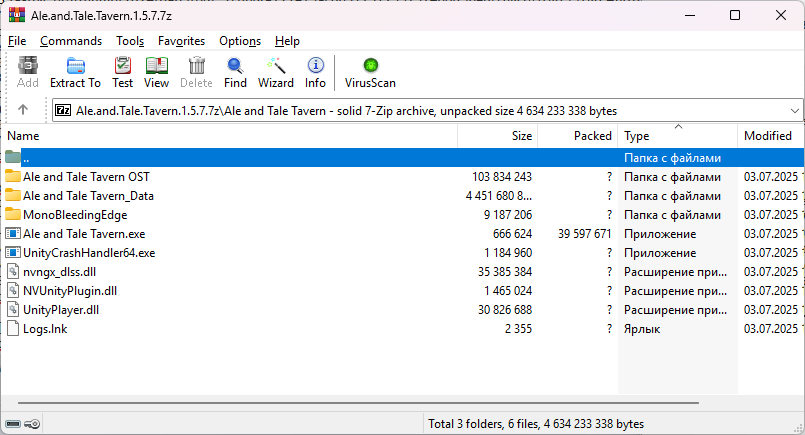Click the NVUnityPlugin.dll file icon
805x435 pixels.
coord(13,291)
